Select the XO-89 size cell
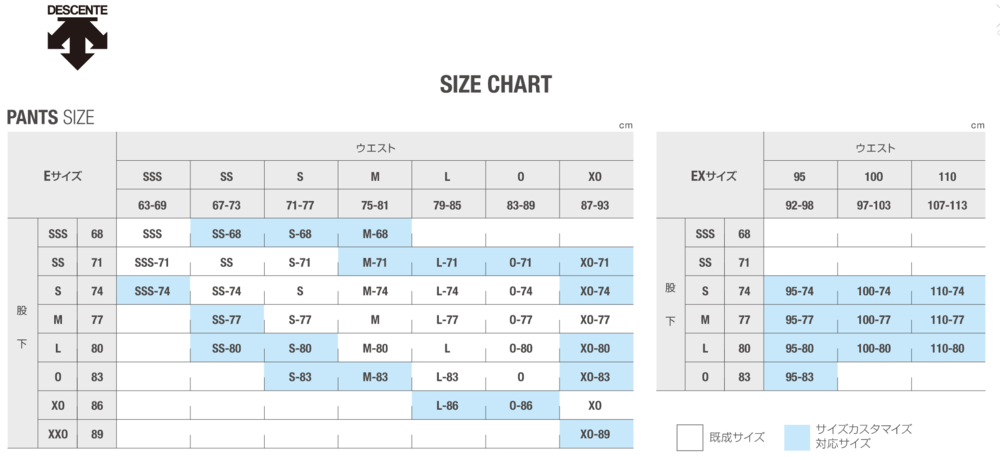Screen dimensions: 1000x460 pyautogui.click(x=596, y=434)
